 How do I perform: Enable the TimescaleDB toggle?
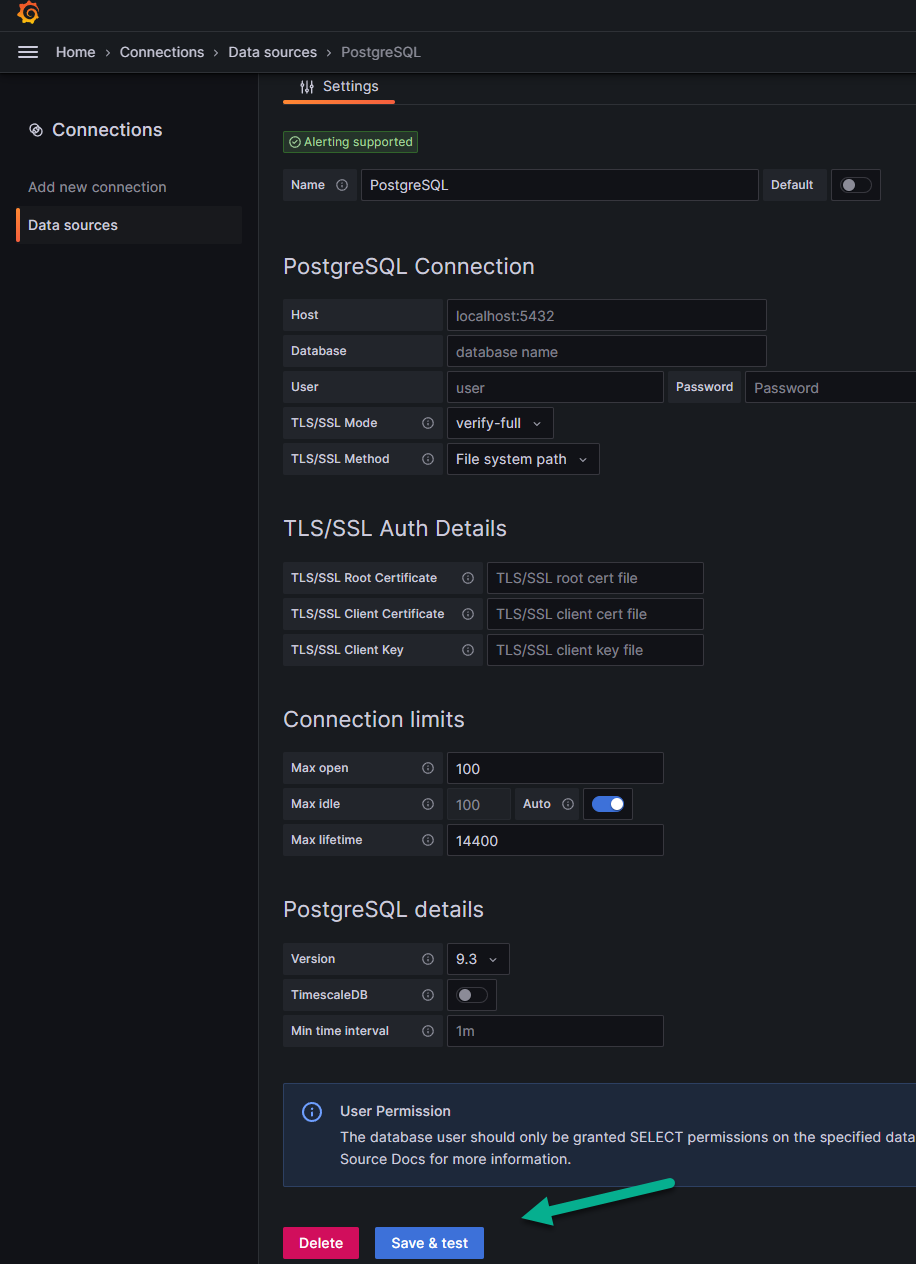(472, 995)
